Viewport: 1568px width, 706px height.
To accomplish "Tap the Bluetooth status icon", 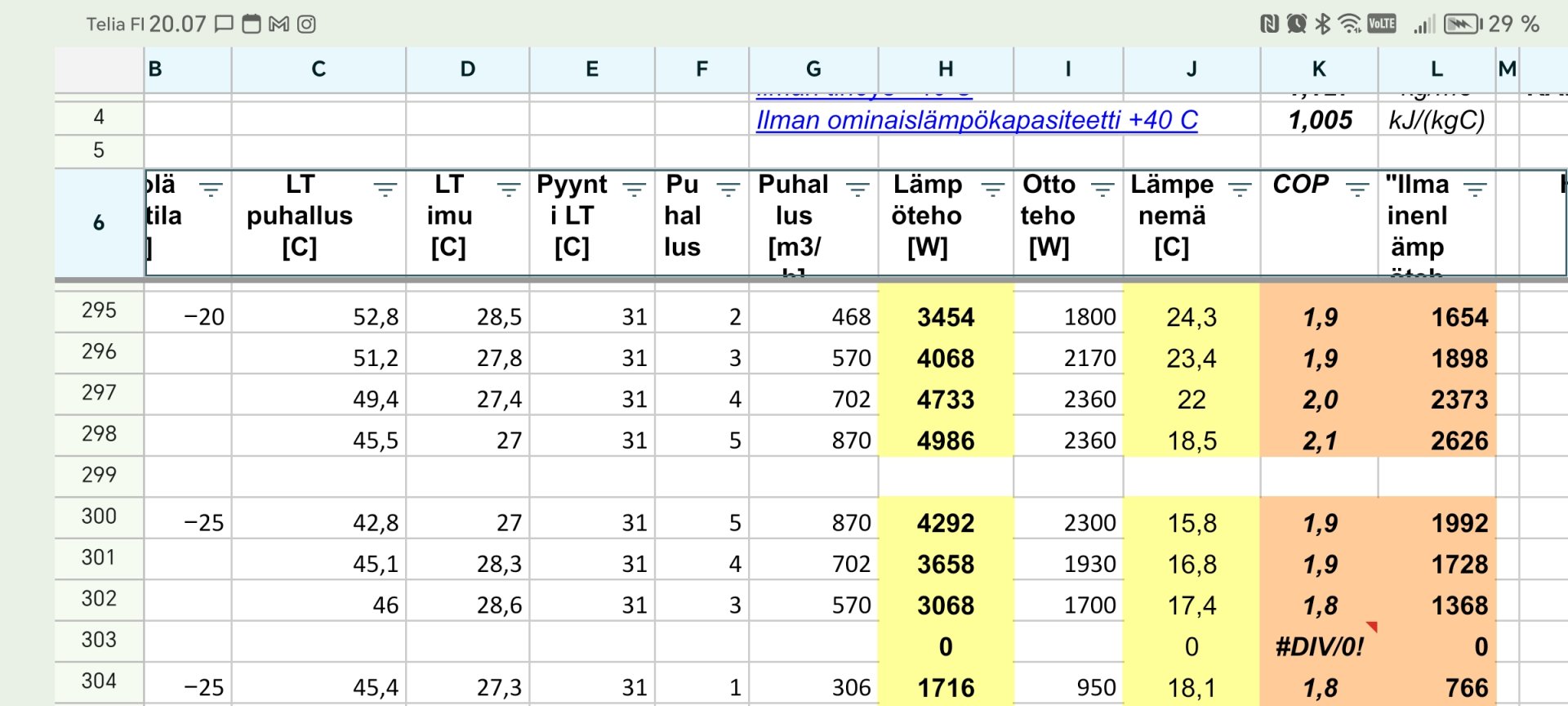I will click(x=1323, y=25).
